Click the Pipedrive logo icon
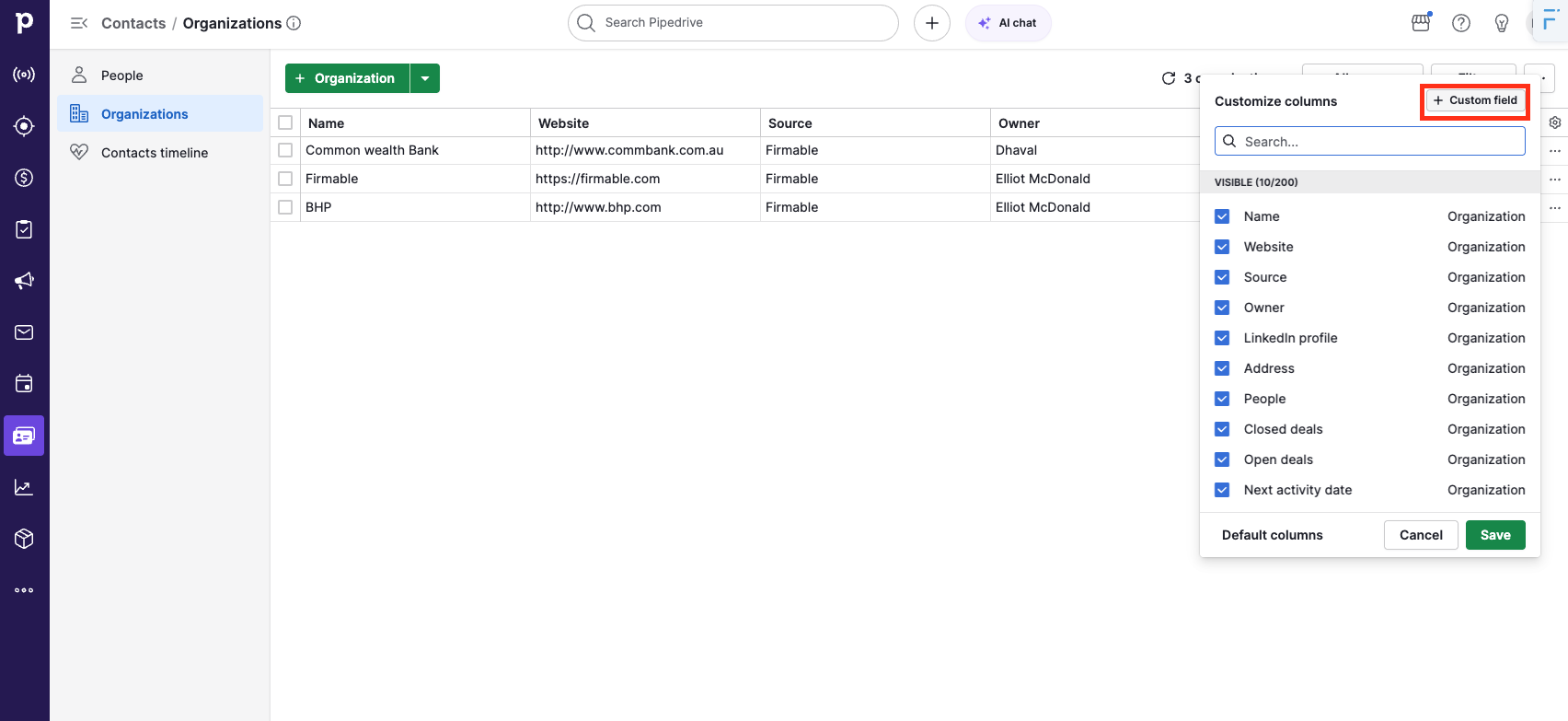Viewport: 1568px width, 721px height. tap(24, 22)
